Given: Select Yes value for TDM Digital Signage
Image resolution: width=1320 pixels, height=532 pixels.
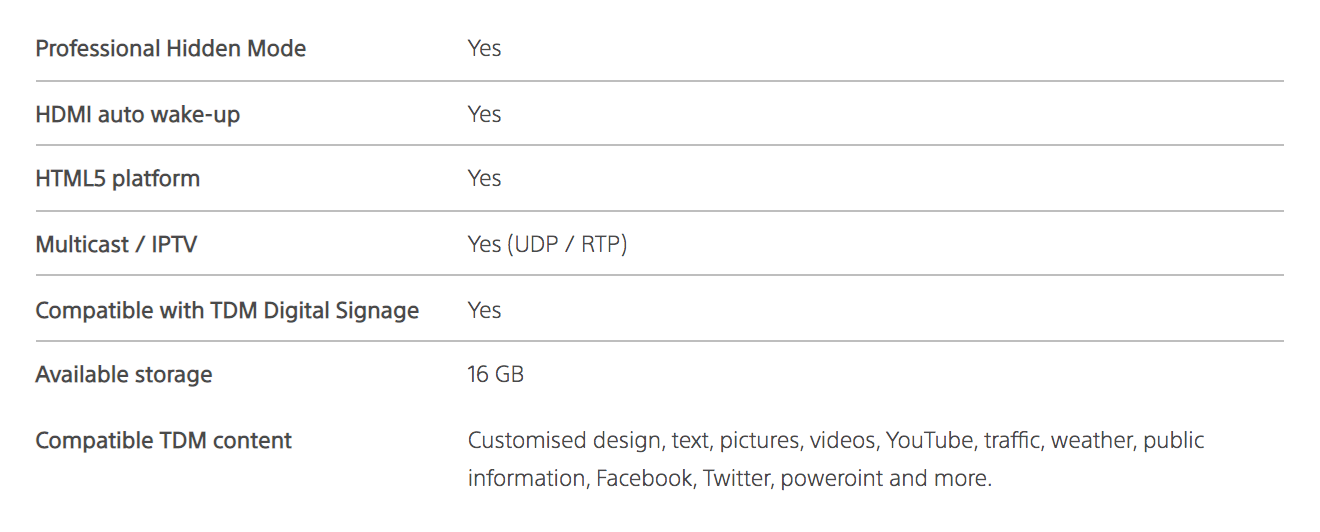Looking at the screenshot, I should [484, 311].
